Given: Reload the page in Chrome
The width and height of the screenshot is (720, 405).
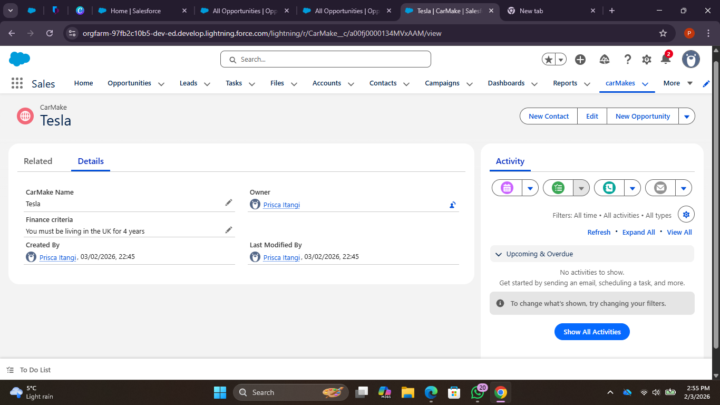Looking at the screenshot, I should click(49, 33).
